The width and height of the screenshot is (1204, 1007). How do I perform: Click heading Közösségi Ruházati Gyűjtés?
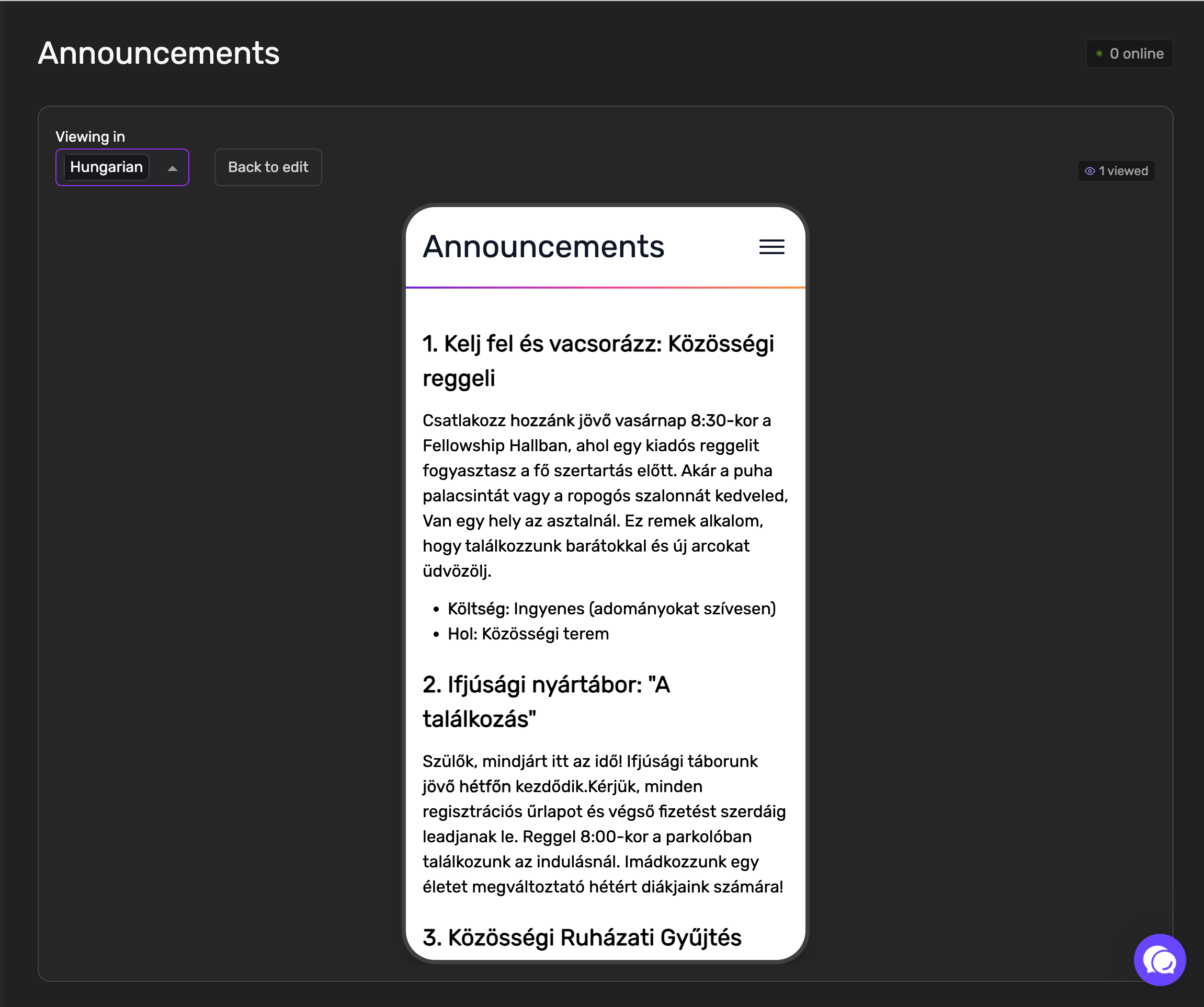582,937
